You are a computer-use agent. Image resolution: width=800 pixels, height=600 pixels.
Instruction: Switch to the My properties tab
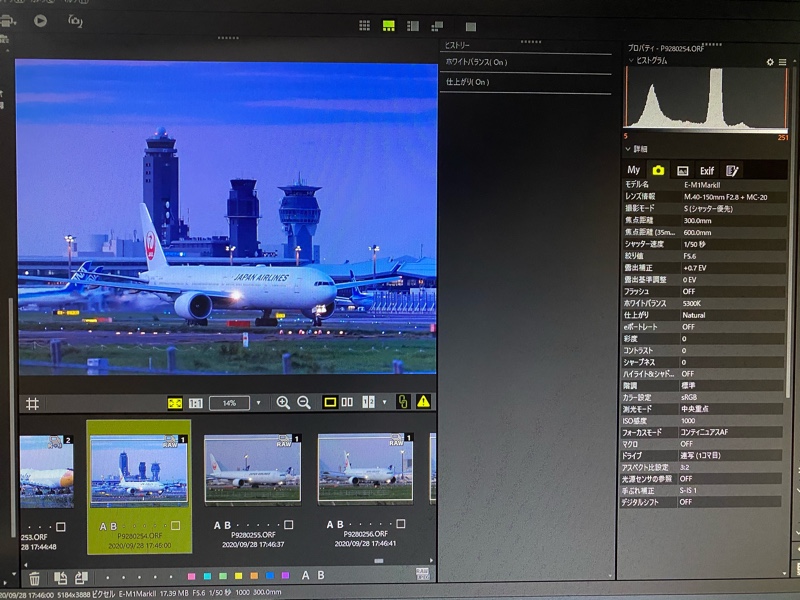634,170
